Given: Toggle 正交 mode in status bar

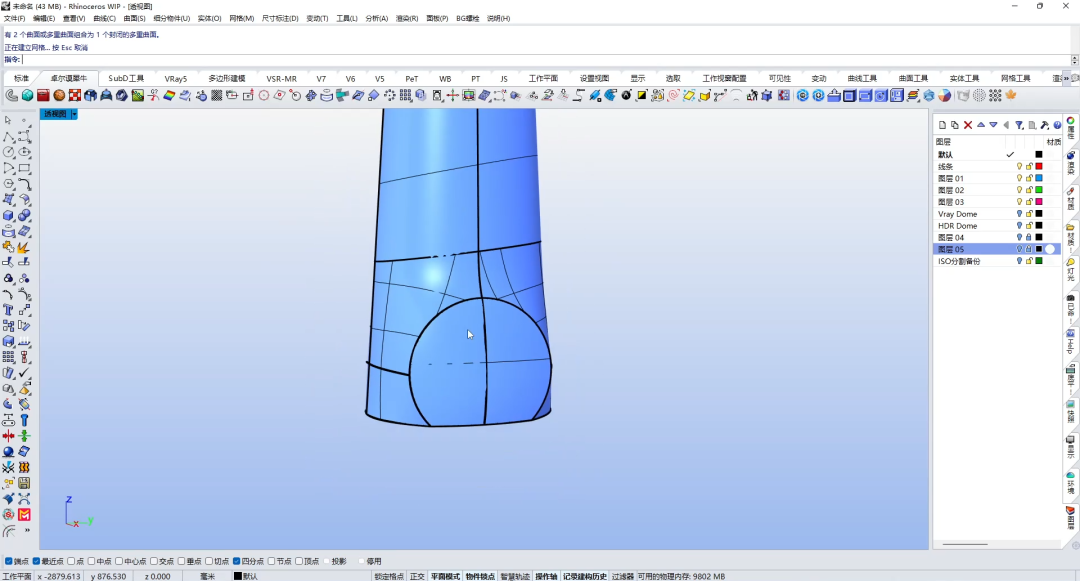Looking at the screenshot, I should pos(417,576).
